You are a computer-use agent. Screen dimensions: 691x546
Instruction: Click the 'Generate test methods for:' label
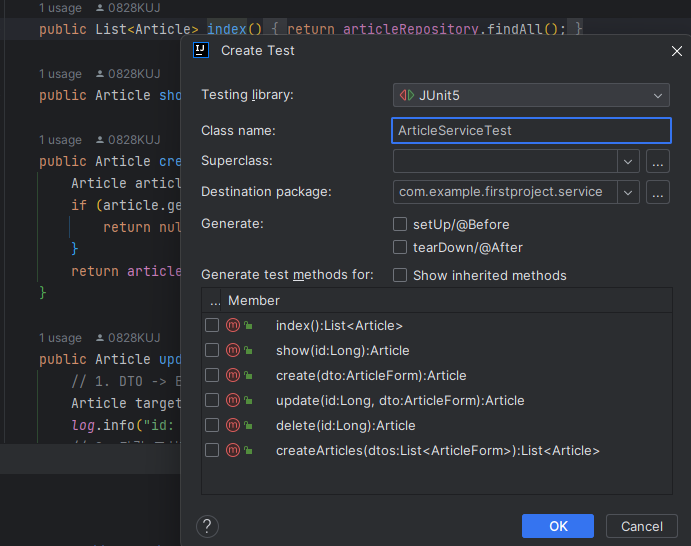click(287, 275)
